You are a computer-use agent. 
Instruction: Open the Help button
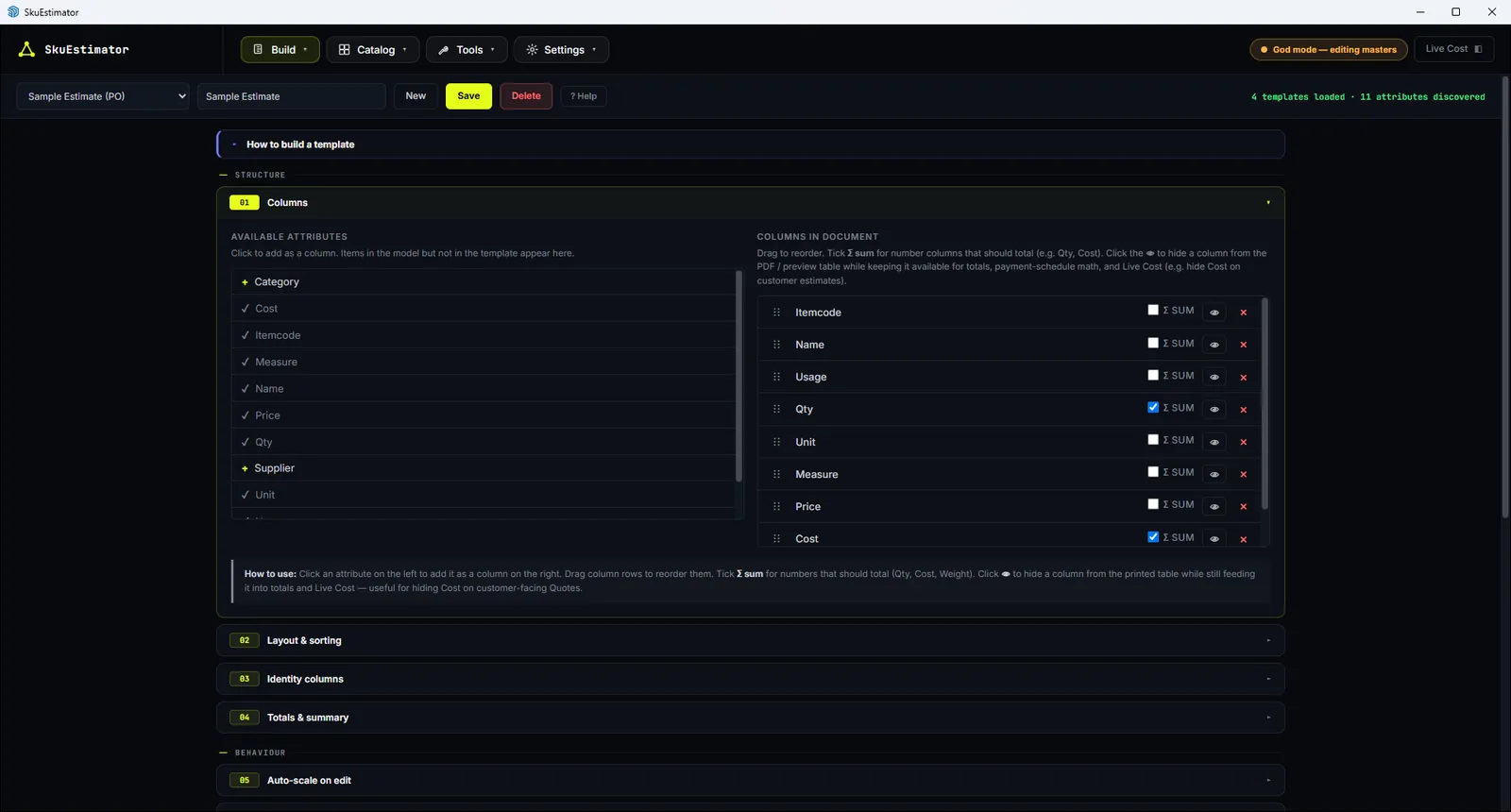(584, 96)
